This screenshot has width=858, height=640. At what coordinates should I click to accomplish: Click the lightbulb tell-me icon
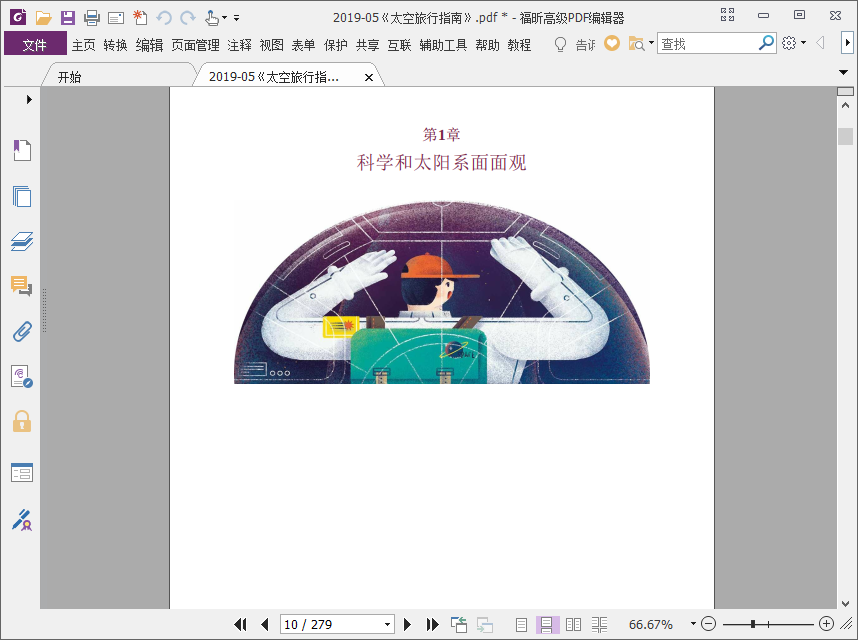[560, 44]
